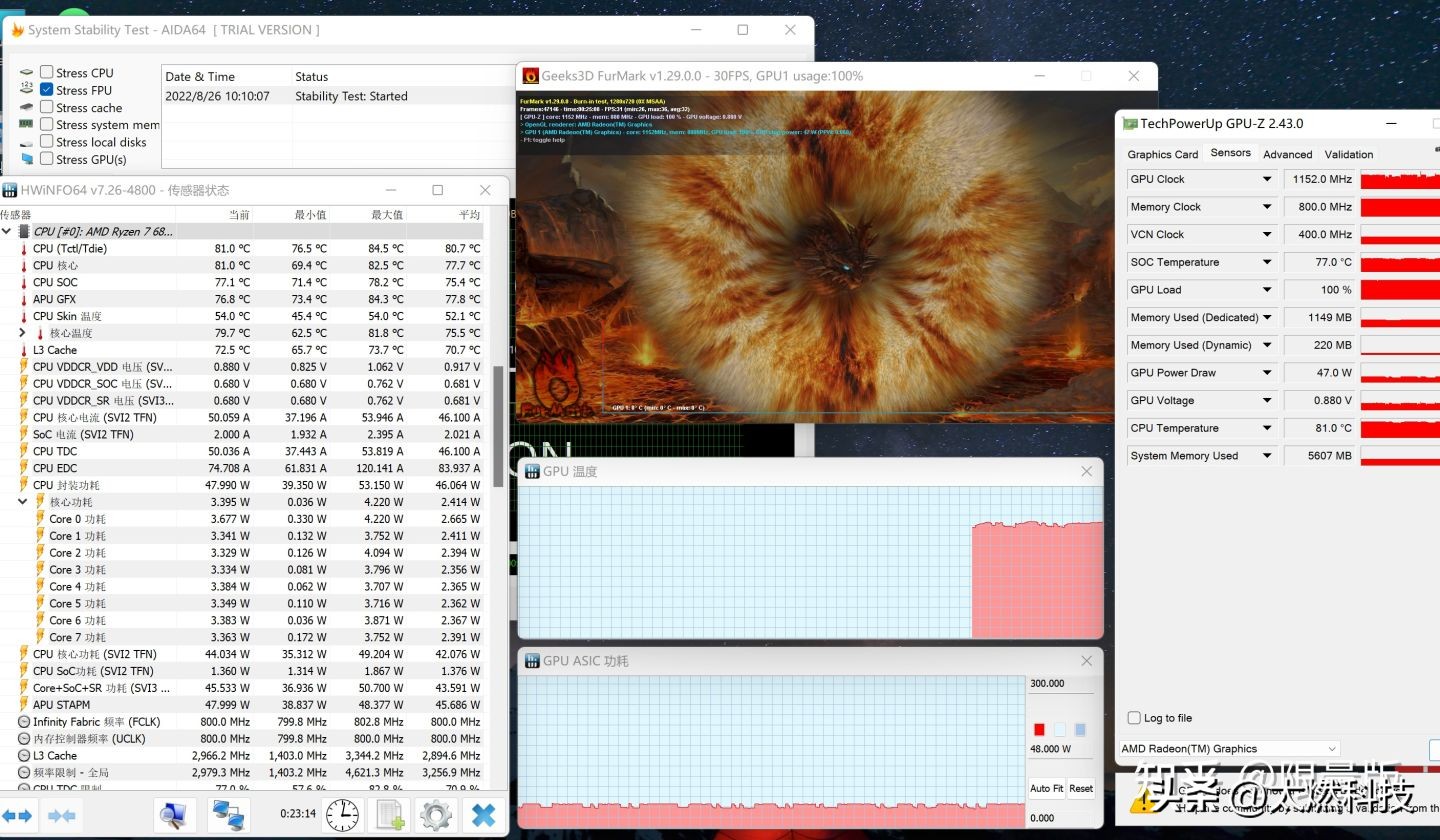Image resolution: width=1440 pixels, height=840 pixels.
Task: Click the red color swatch in graph panel
Action: point(1039,729)
